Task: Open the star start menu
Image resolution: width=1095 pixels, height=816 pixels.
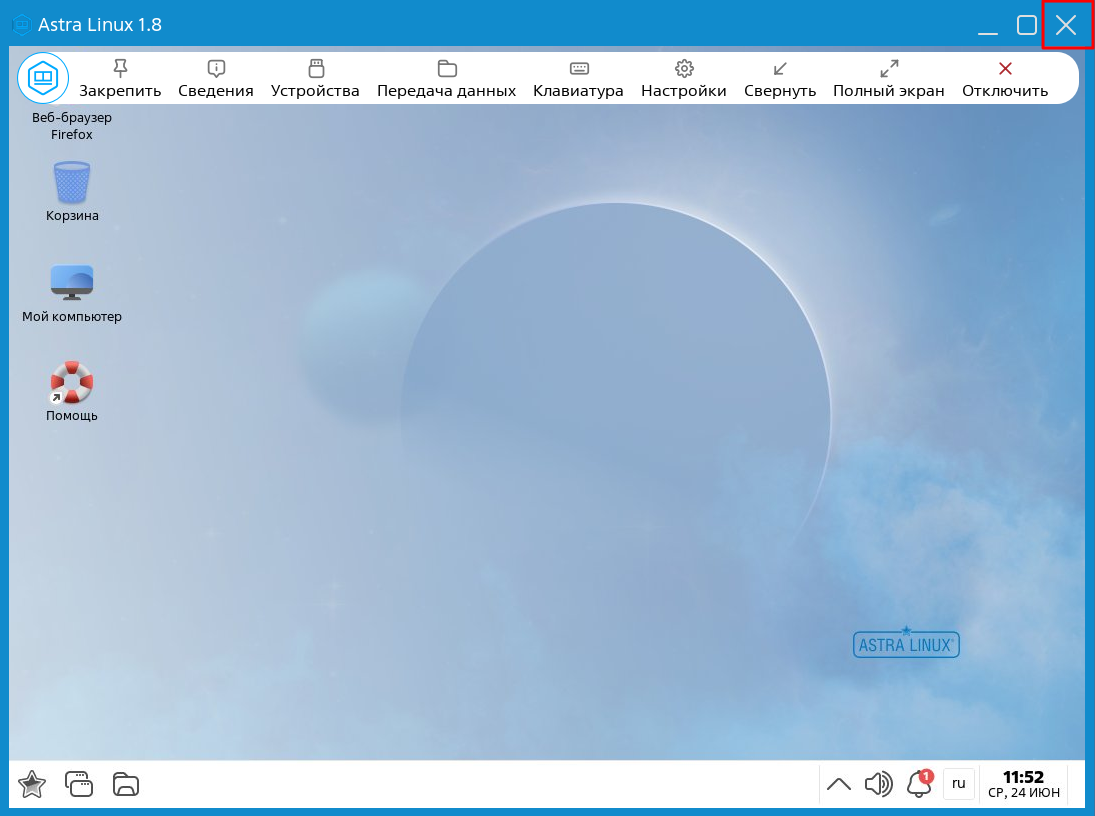Action: 31,784
